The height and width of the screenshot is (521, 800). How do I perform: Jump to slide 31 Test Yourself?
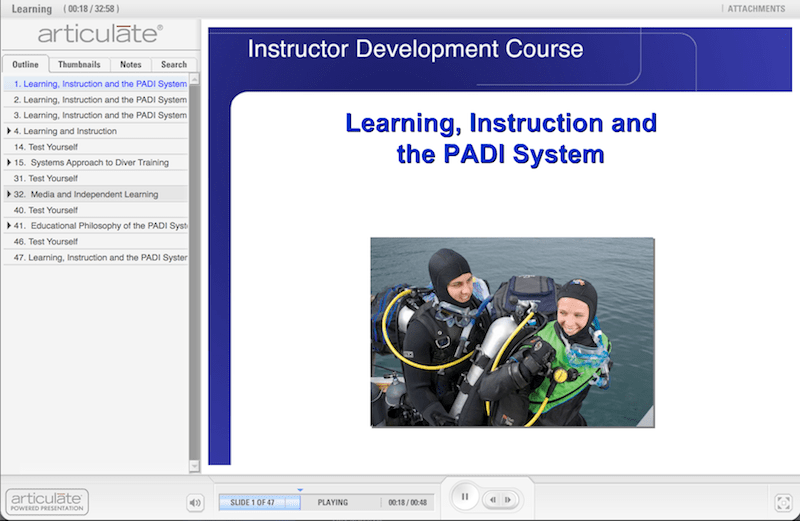click(x=96, y=178)
